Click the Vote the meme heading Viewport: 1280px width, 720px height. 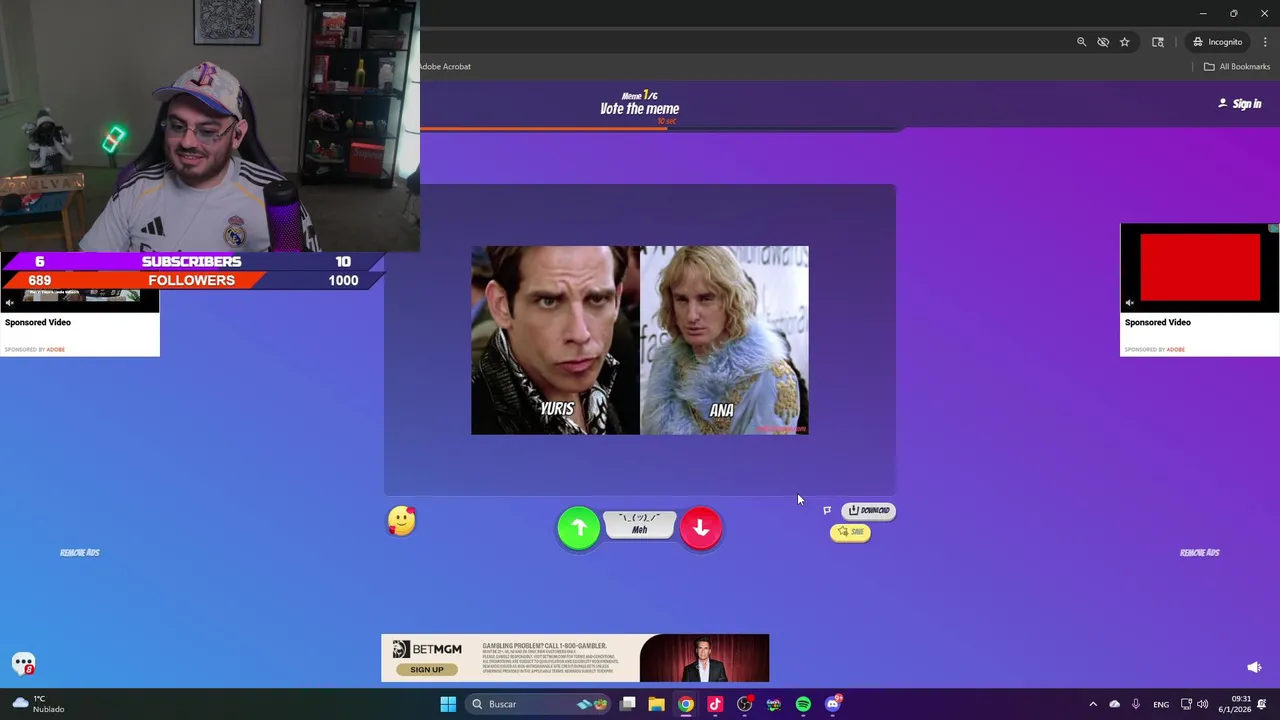(x=639, y=109)
